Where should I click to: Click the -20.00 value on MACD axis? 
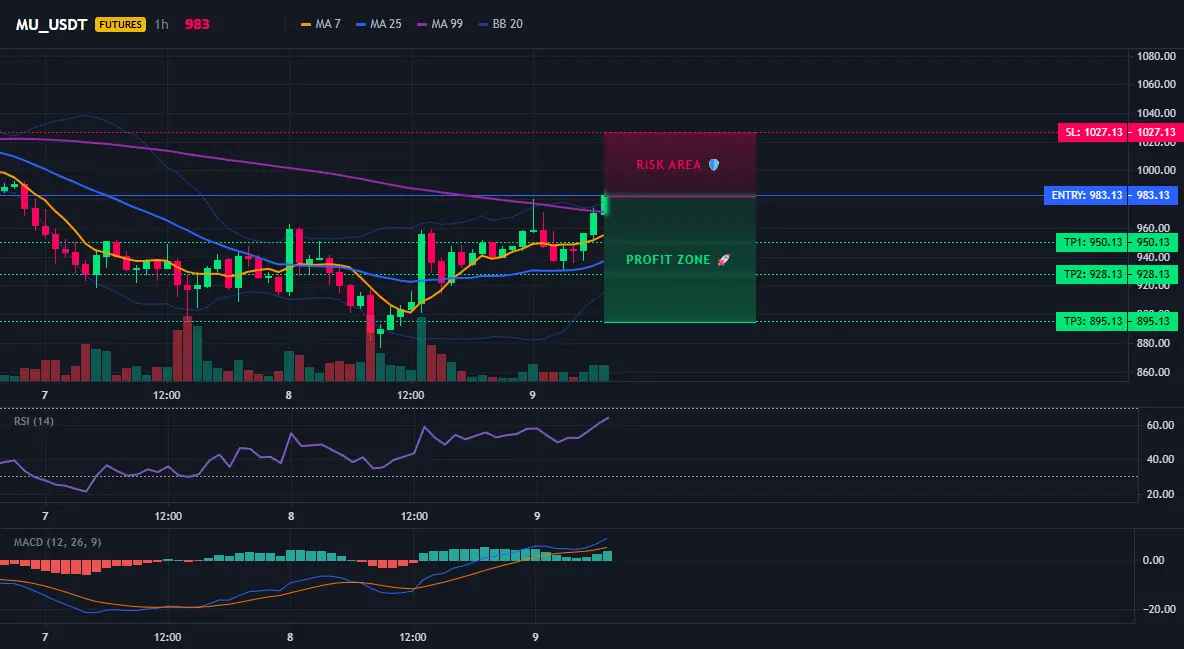1157,609
